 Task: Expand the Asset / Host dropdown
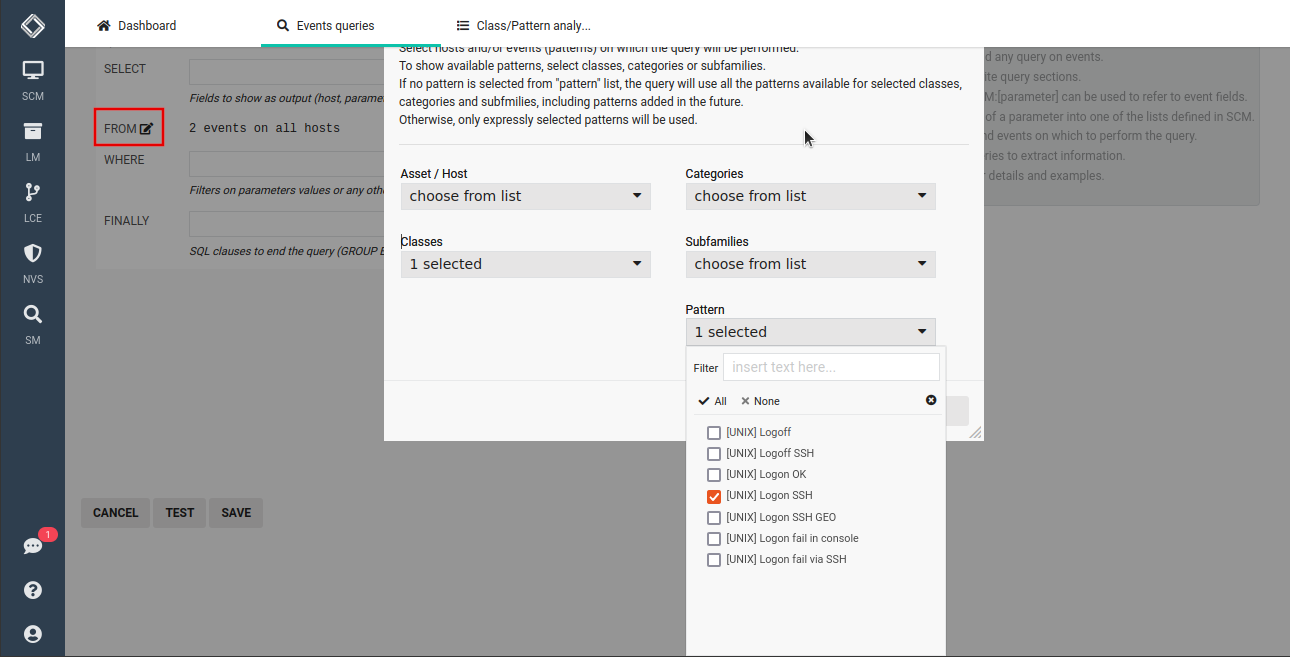tap(525, 196)
